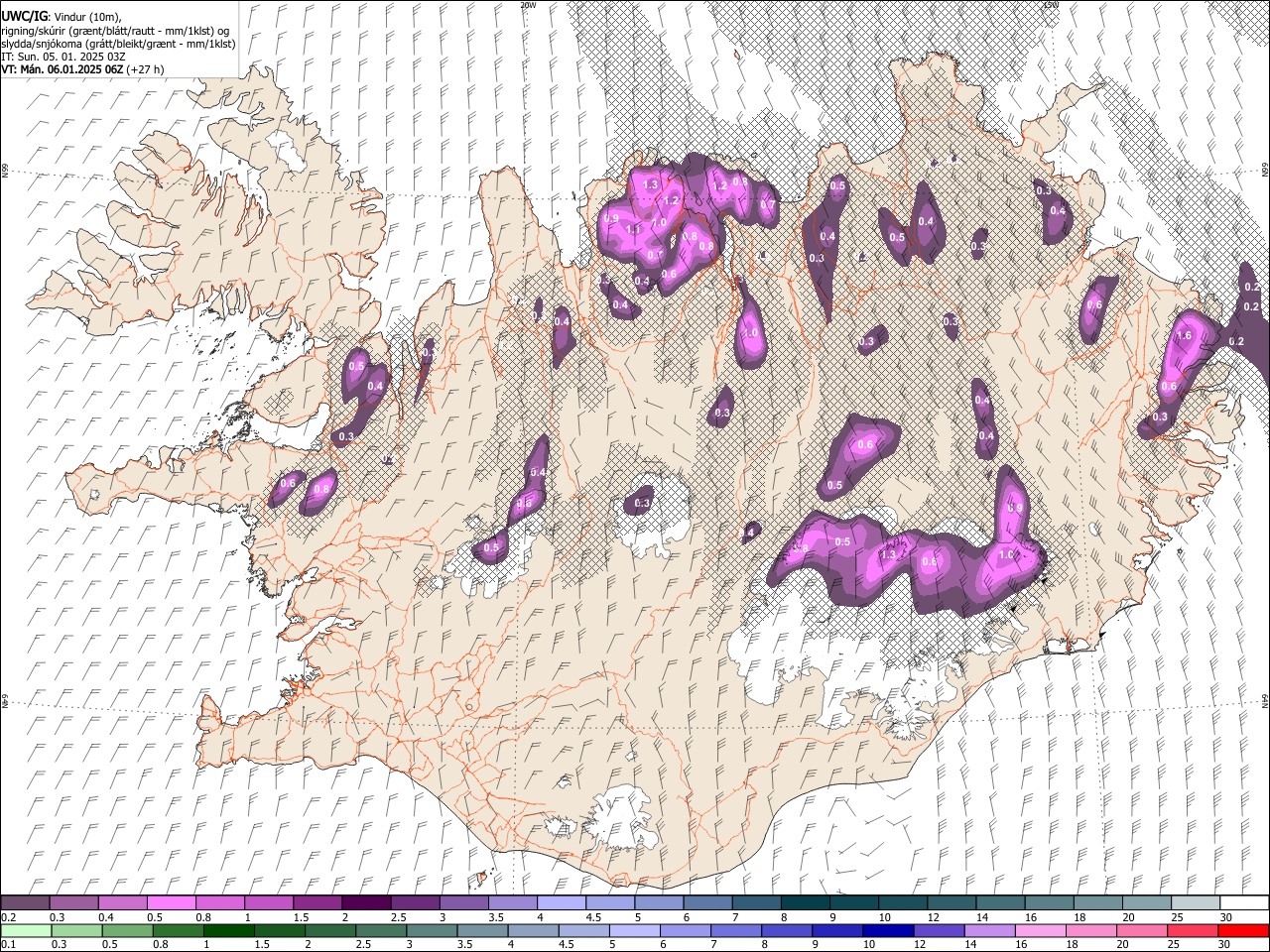This screenshot has width=1270, height=952.
Task: Click the 'slydda/snjókoma' snow legend description line
Action: coord(118,44)
